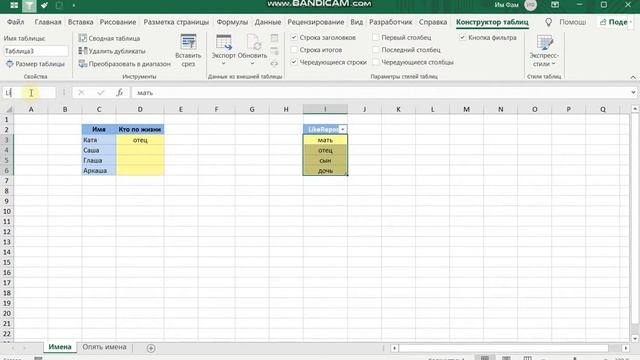Click the lightbulb help icon
The image size is (640, 360).
pyautogui.click(x=549, y=22)
